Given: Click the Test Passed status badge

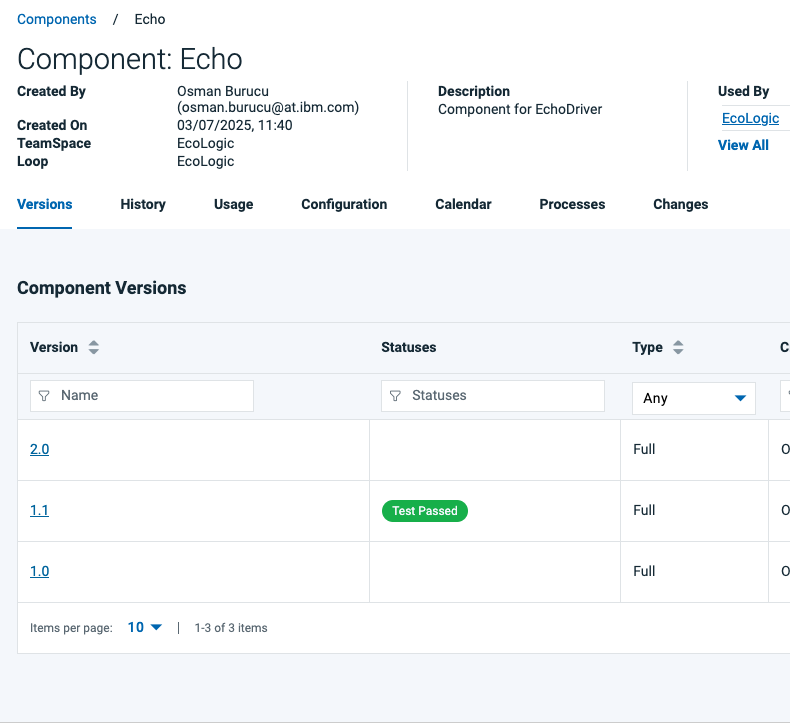Looking at the screenshot, I should point(425,511).
